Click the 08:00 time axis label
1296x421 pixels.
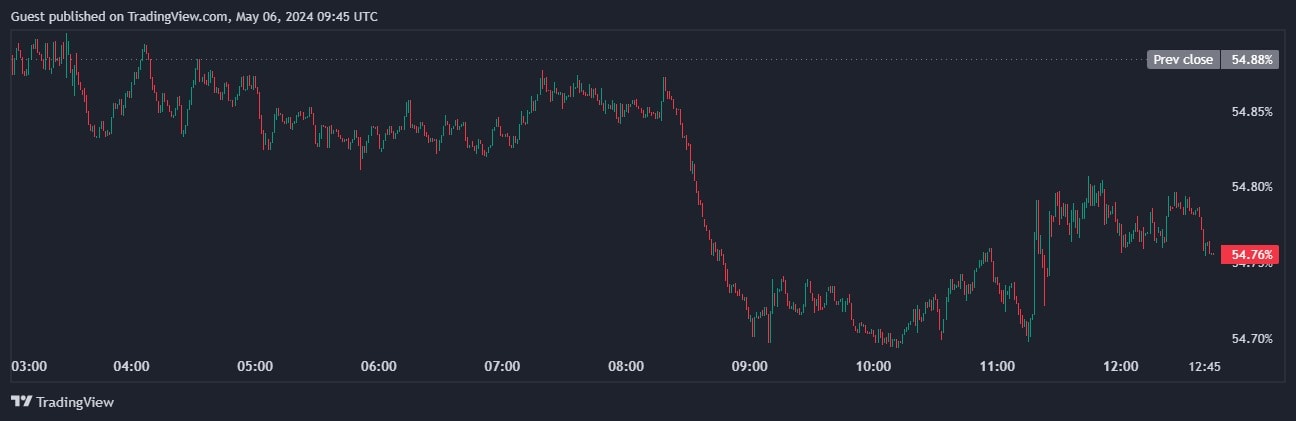(626, 367)
